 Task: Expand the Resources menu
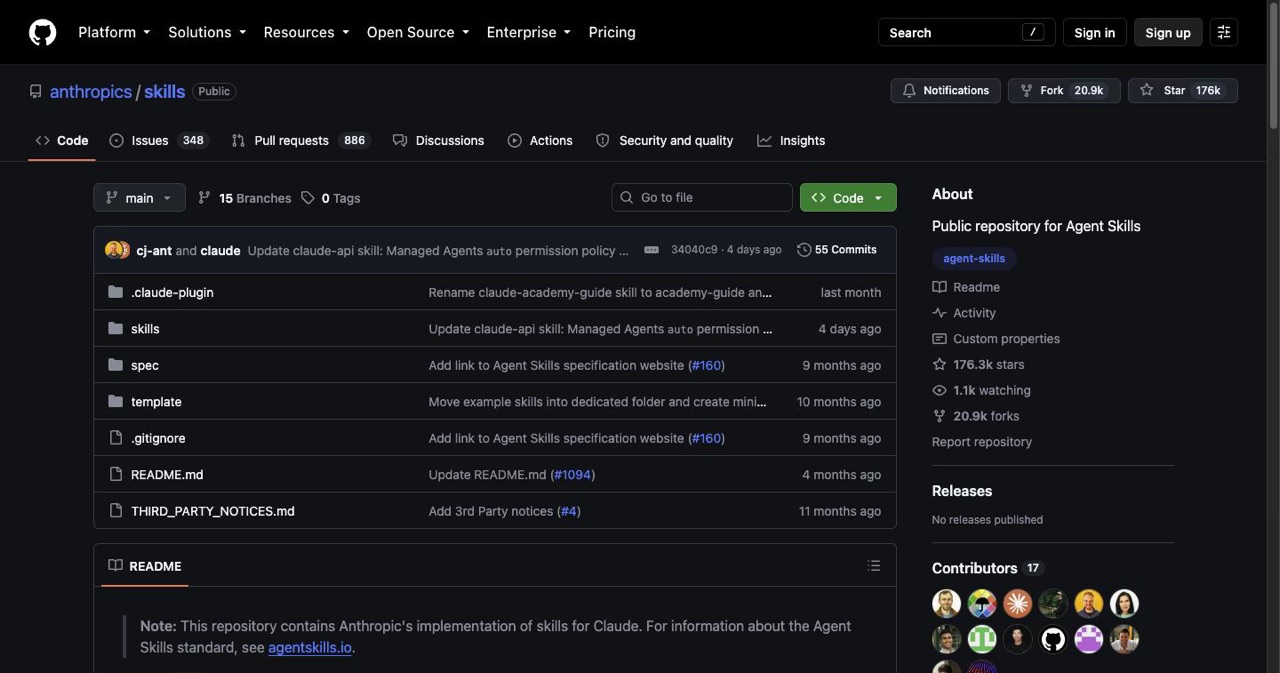point(306,32)
